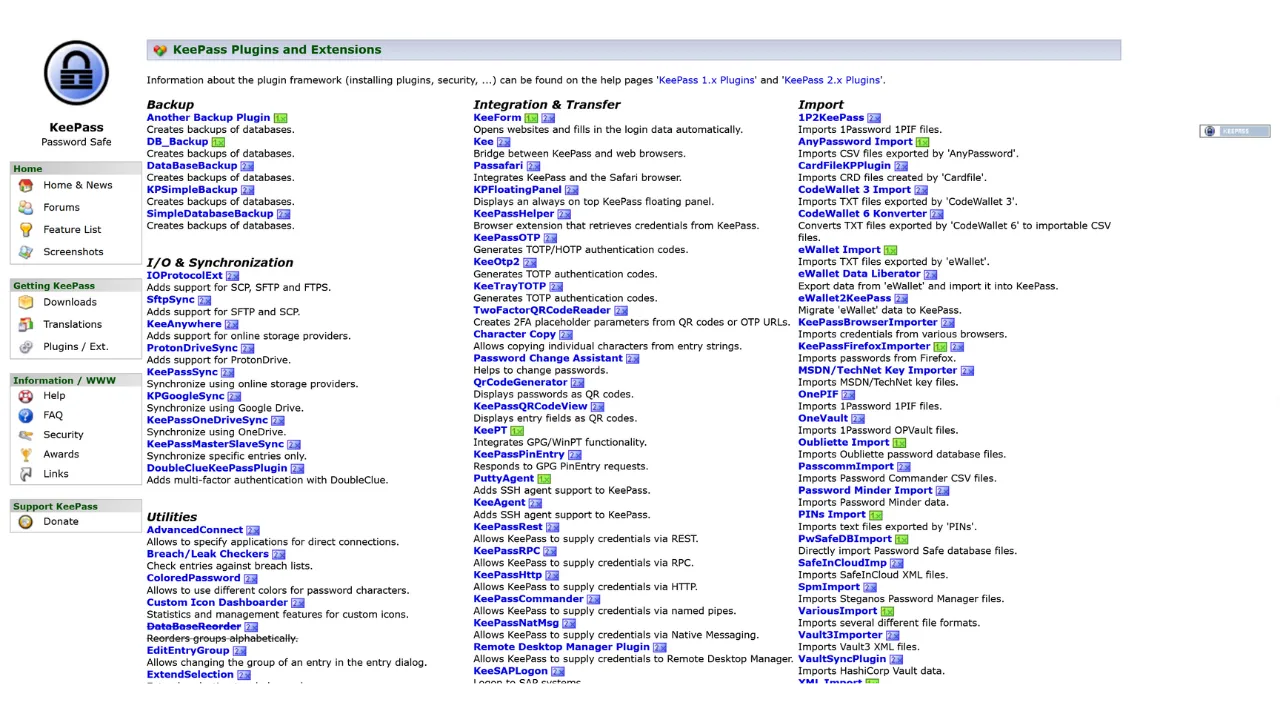Click the small KeePass banner at right
The image size is (1280, 714).
pyautogui.click(x=1234, y=131)
